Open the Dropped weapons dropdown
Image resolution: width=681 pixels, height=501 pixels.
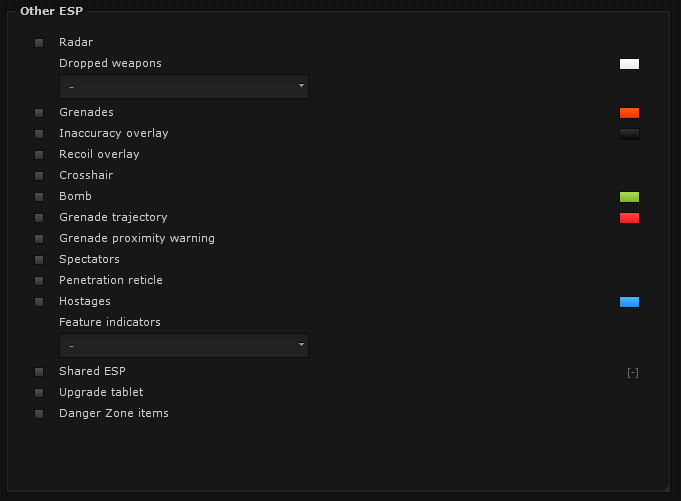click(184, 87)
